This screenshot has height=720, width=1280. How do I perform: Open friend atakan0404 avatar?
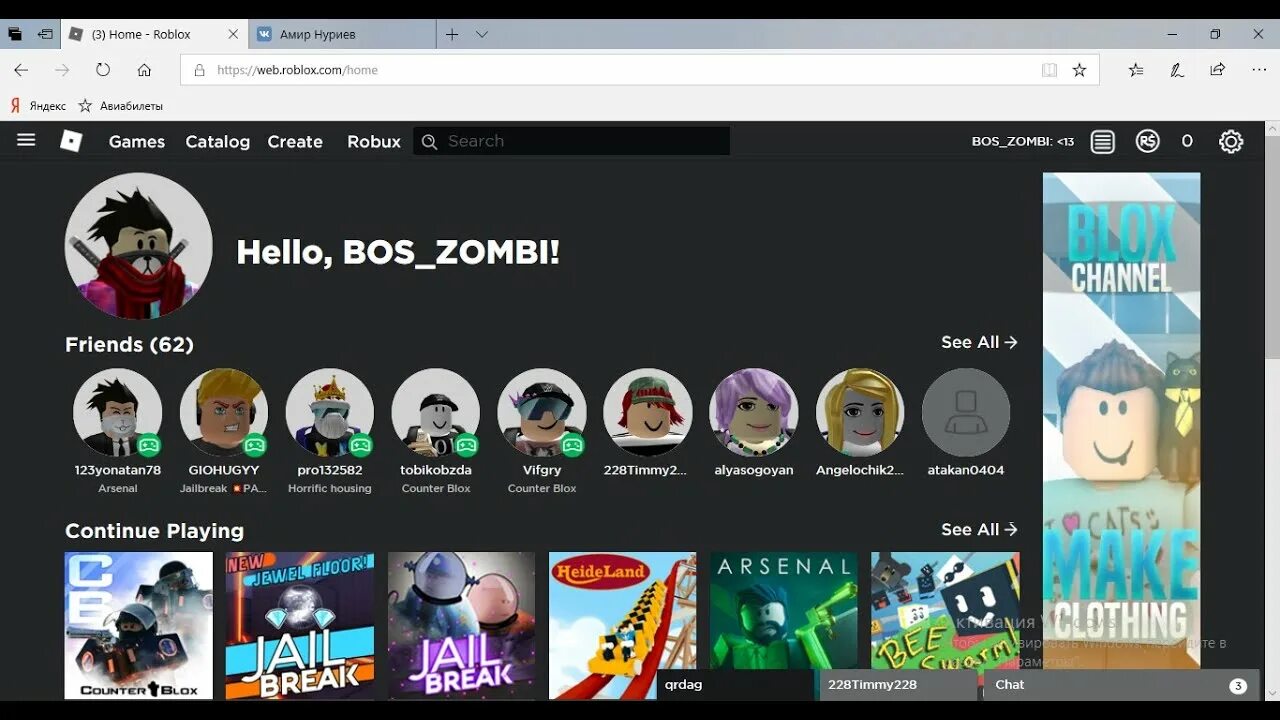966,412
